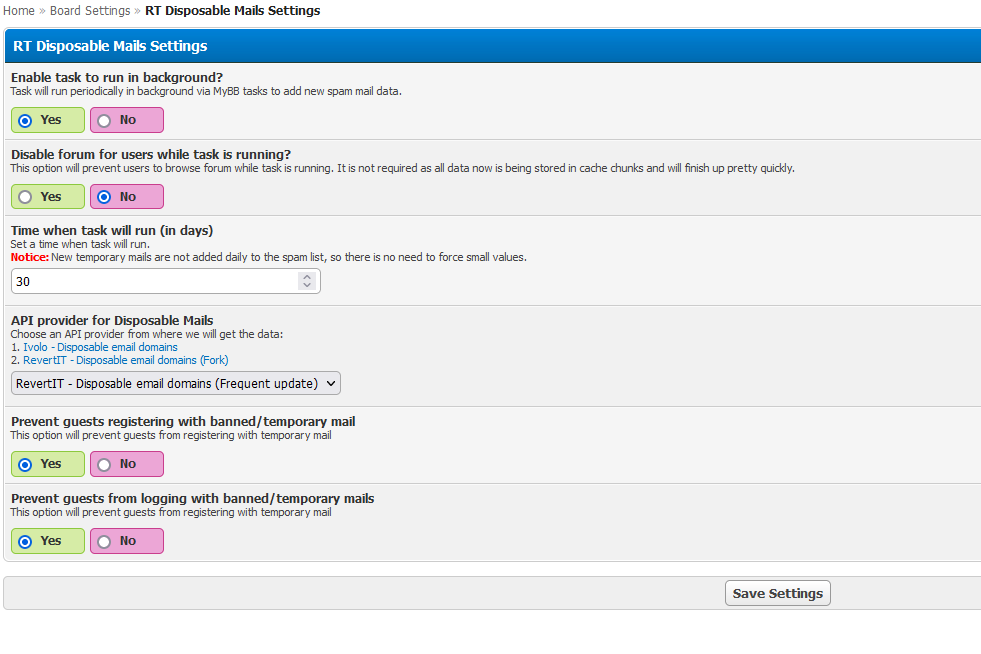Click the current RT Disposable Mails Settings breadcrumb
The image size is (981, 654).
pyautogui.click(x=233, y=11)
